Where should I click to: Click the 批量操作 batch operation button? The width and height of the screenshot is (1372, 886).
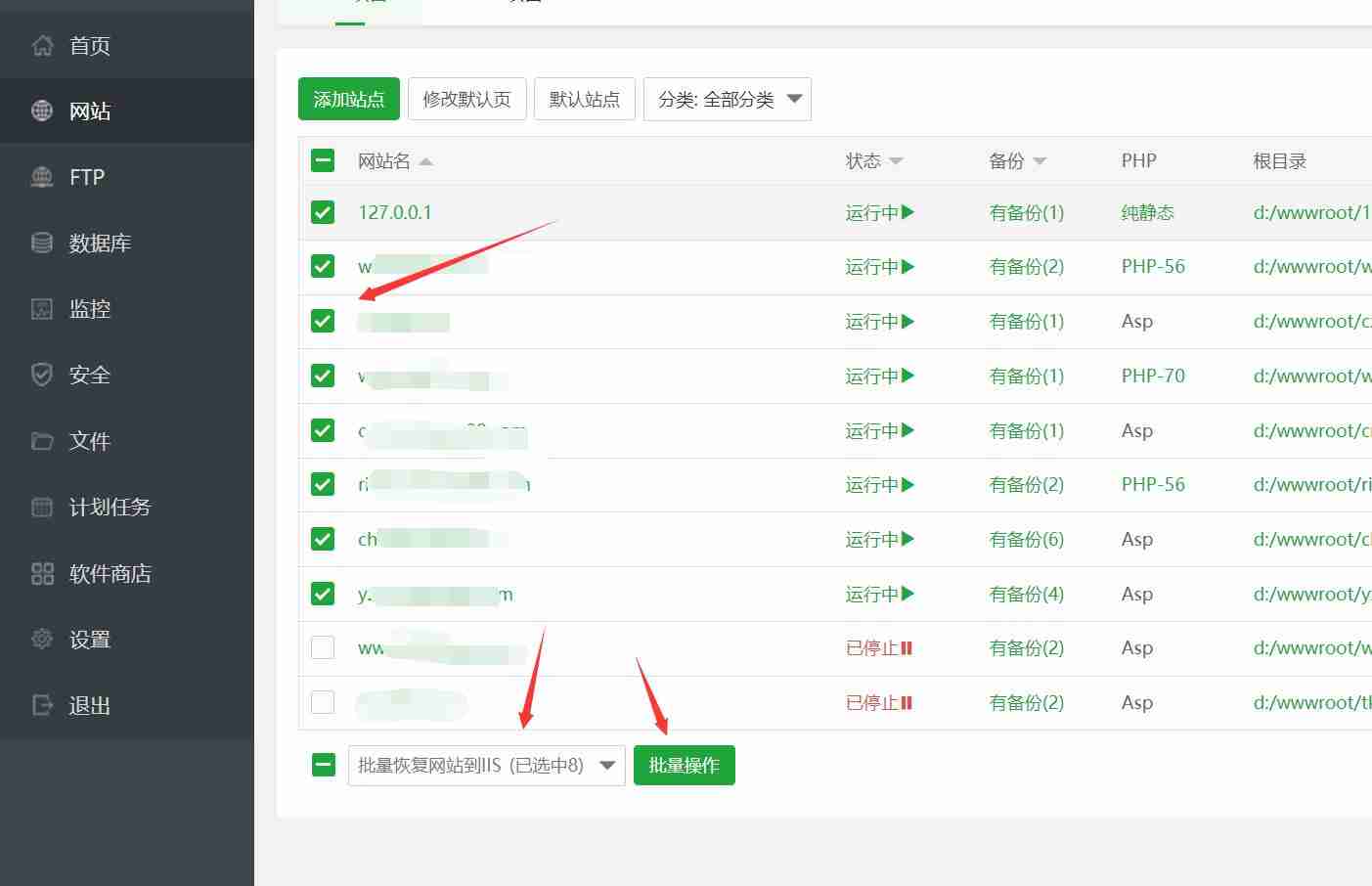coord(684,765)
